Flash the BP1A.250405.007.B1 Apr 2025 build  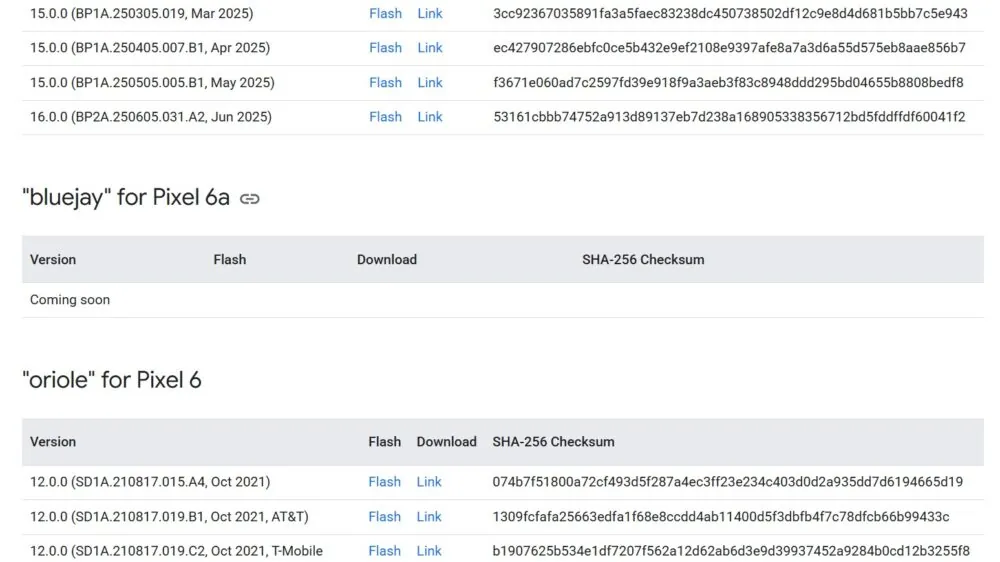385,48
